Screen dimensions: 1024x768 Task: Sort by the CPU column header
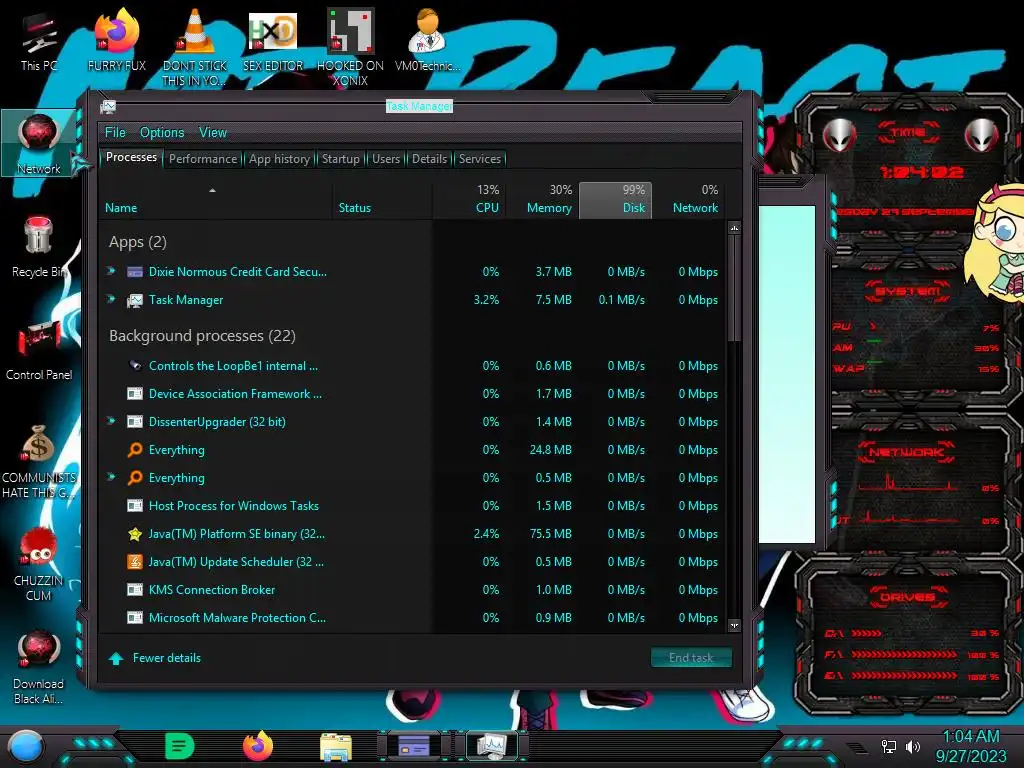click(x=470, y=200)
